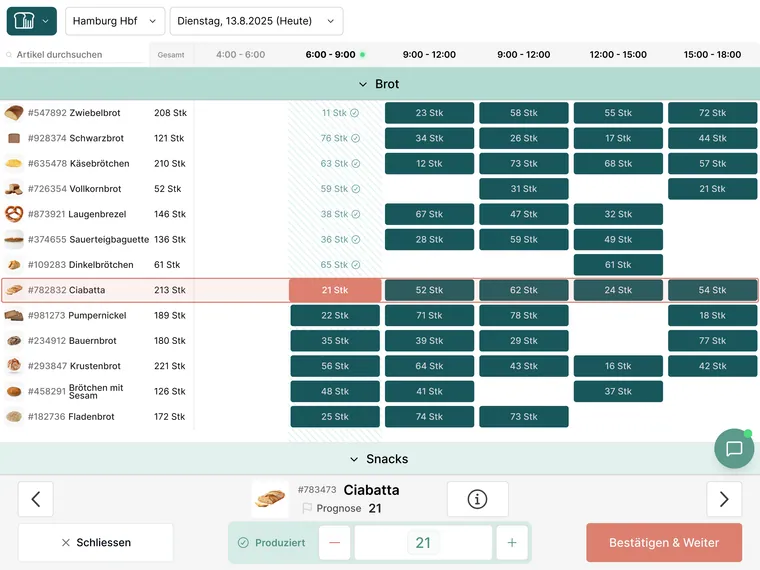The height and width of the screenshot is (570, 760).
Task: Click the Dinkelbrötchen thumbnail icon
Action: 14,265
